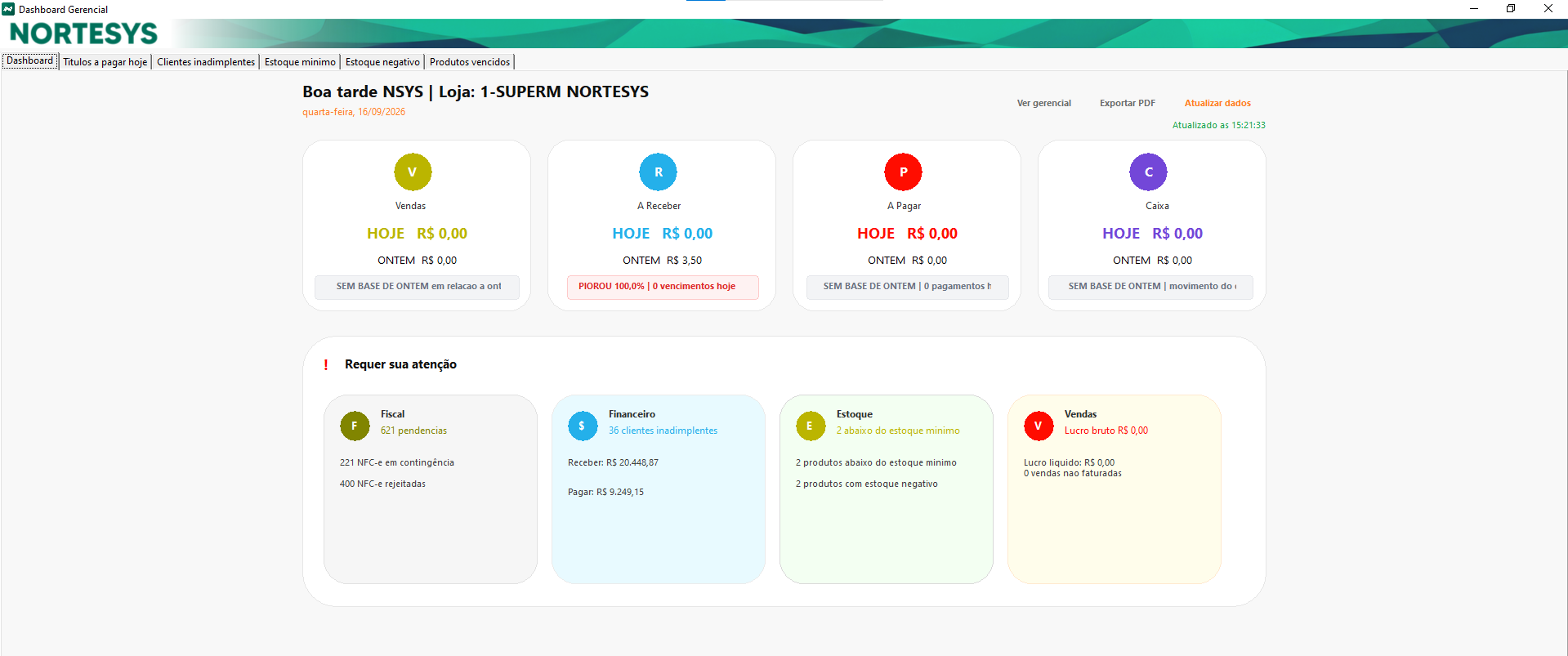Viewport: 1568px width, 656px height.
Task: Click the Fiscal 'F' circle icon
Action: 355,426
